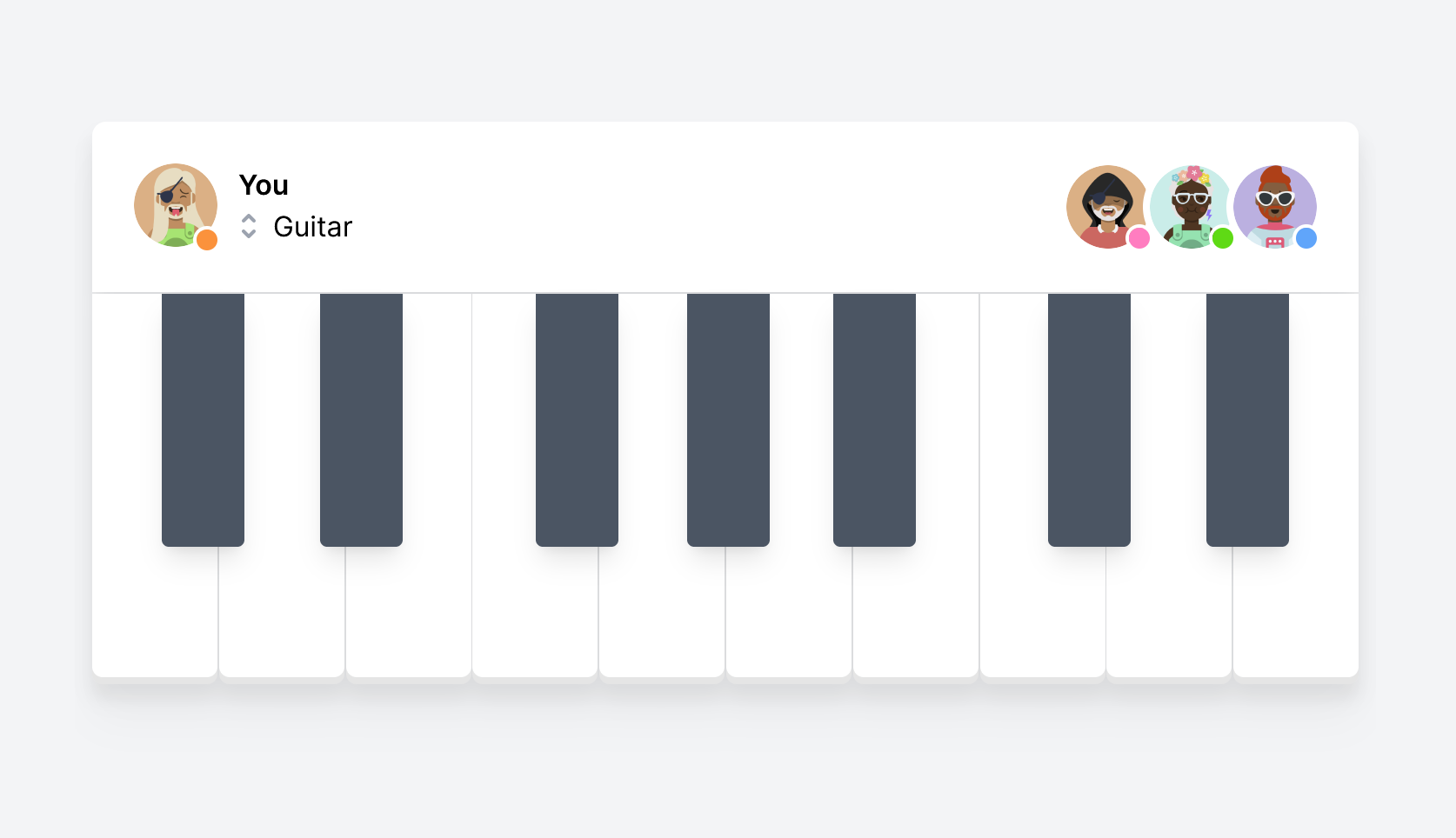1456x838 pixels.
Task: Select the red-haired collaborator with white sunglasses
Action: [x=1277, y=206]
